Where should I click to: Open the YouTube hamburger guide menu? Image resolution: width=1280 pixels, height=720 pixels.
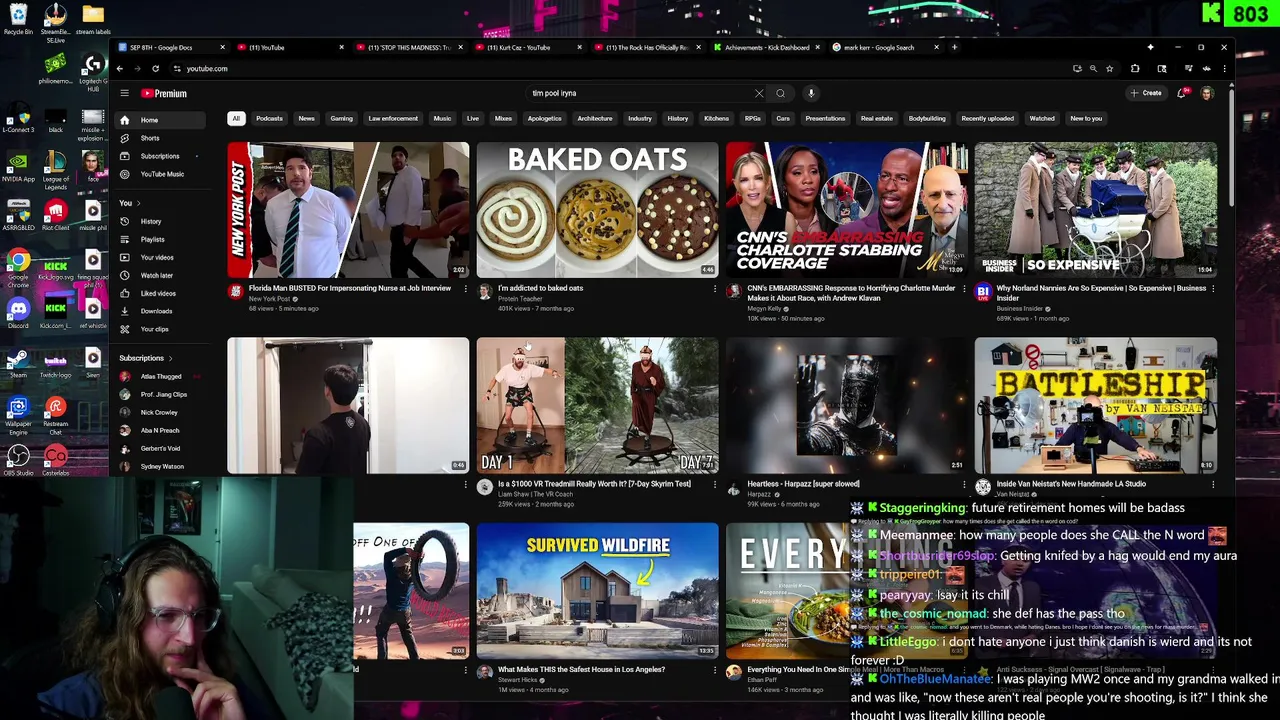(x=124, y=93)
